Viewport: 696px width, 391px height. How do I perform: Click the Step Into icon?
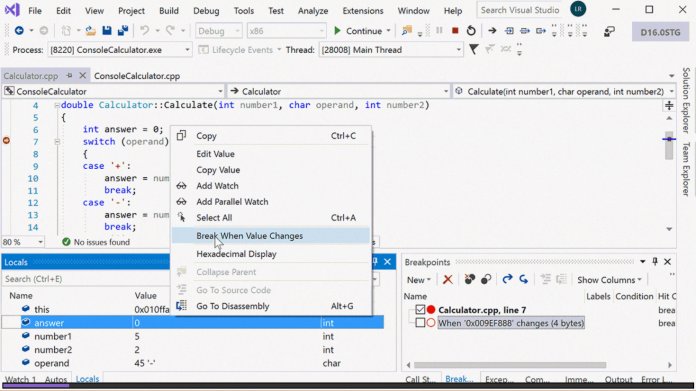pyautogui.click(x=509, y=31)
